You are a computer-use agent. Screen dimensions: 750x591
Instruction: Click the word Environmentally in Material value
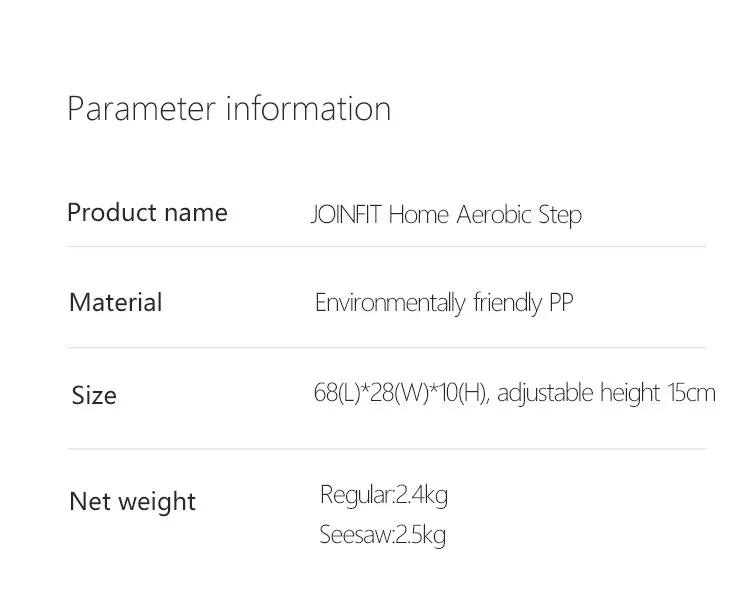tap(390, 303)
